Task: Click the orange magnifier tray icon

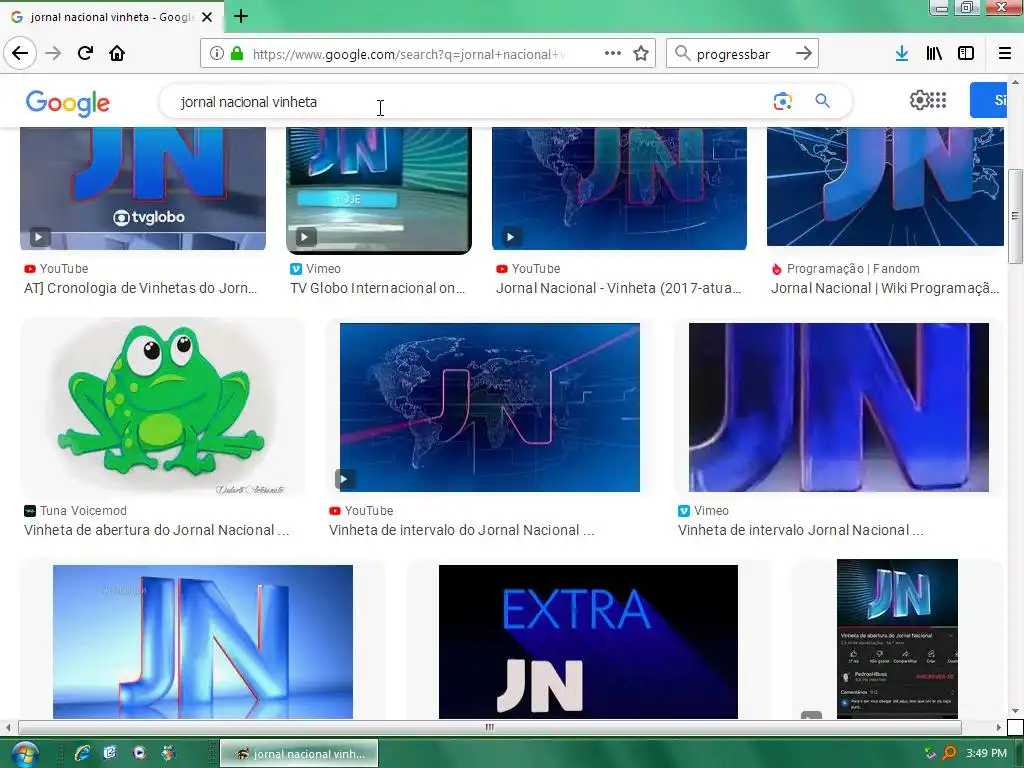Action: point(949,753)
